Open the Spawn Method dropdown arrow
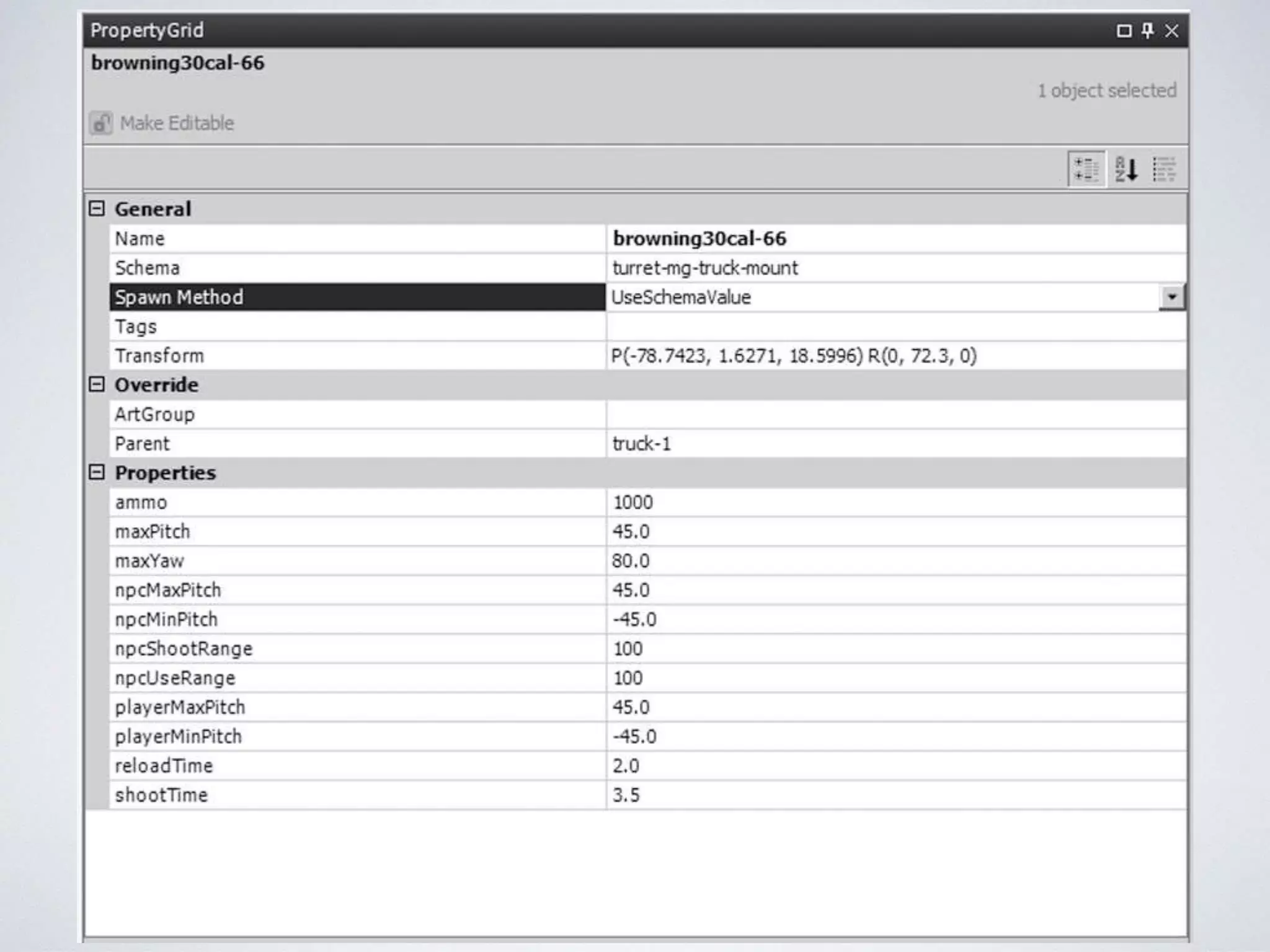This screenshot has width=1270, height=952. pos(1171,297)
